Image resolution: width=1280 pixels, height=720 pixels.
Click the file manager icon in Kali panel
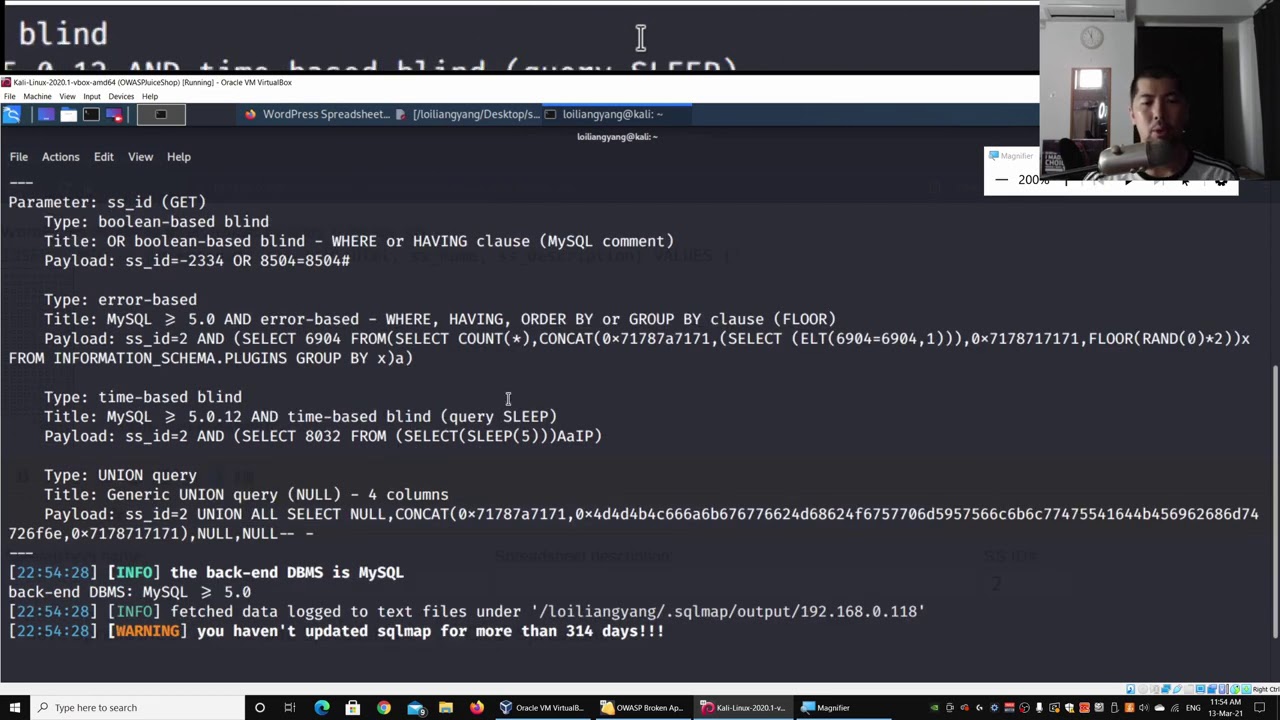[68, 114]
